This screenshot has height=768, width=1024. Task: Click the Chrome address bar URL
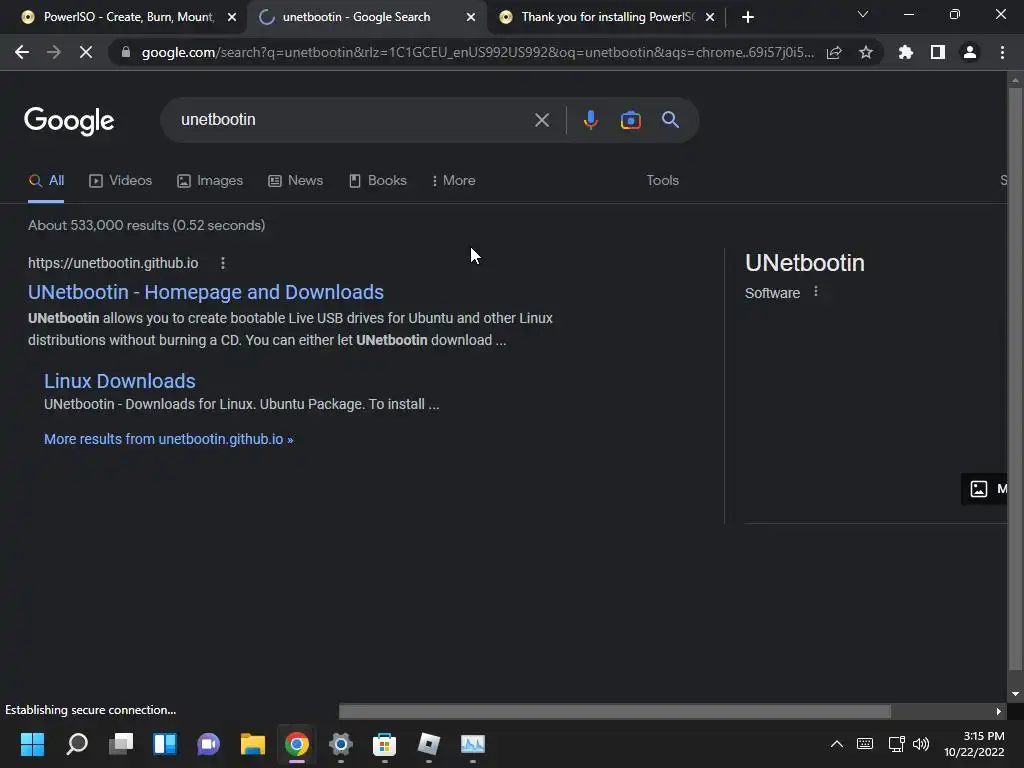click(x=477, y=52)
